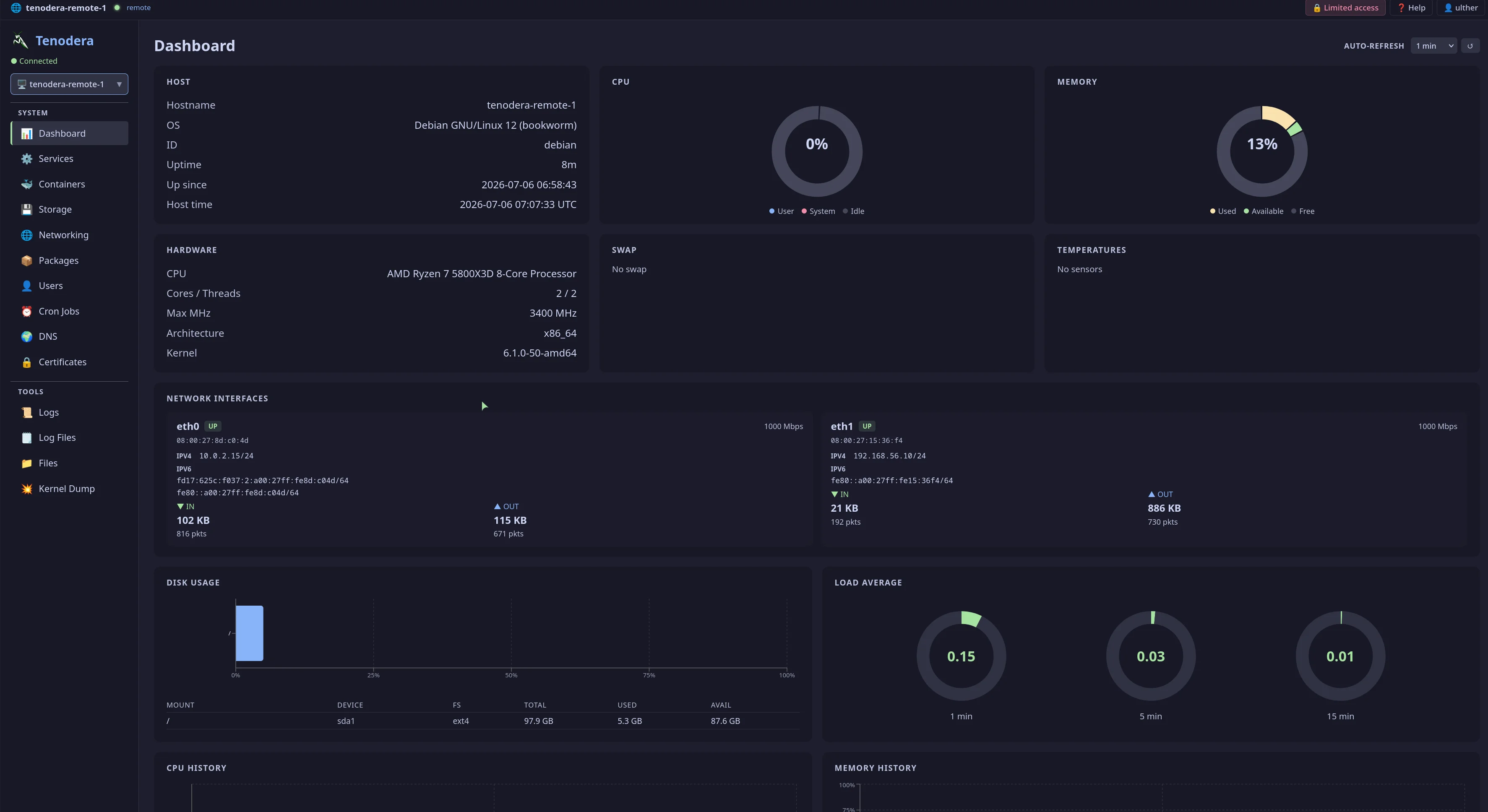This screenshot has height=812, width=1488.
Task: Click the Tenodera mantis logo icon
Action: pos(20,40)
